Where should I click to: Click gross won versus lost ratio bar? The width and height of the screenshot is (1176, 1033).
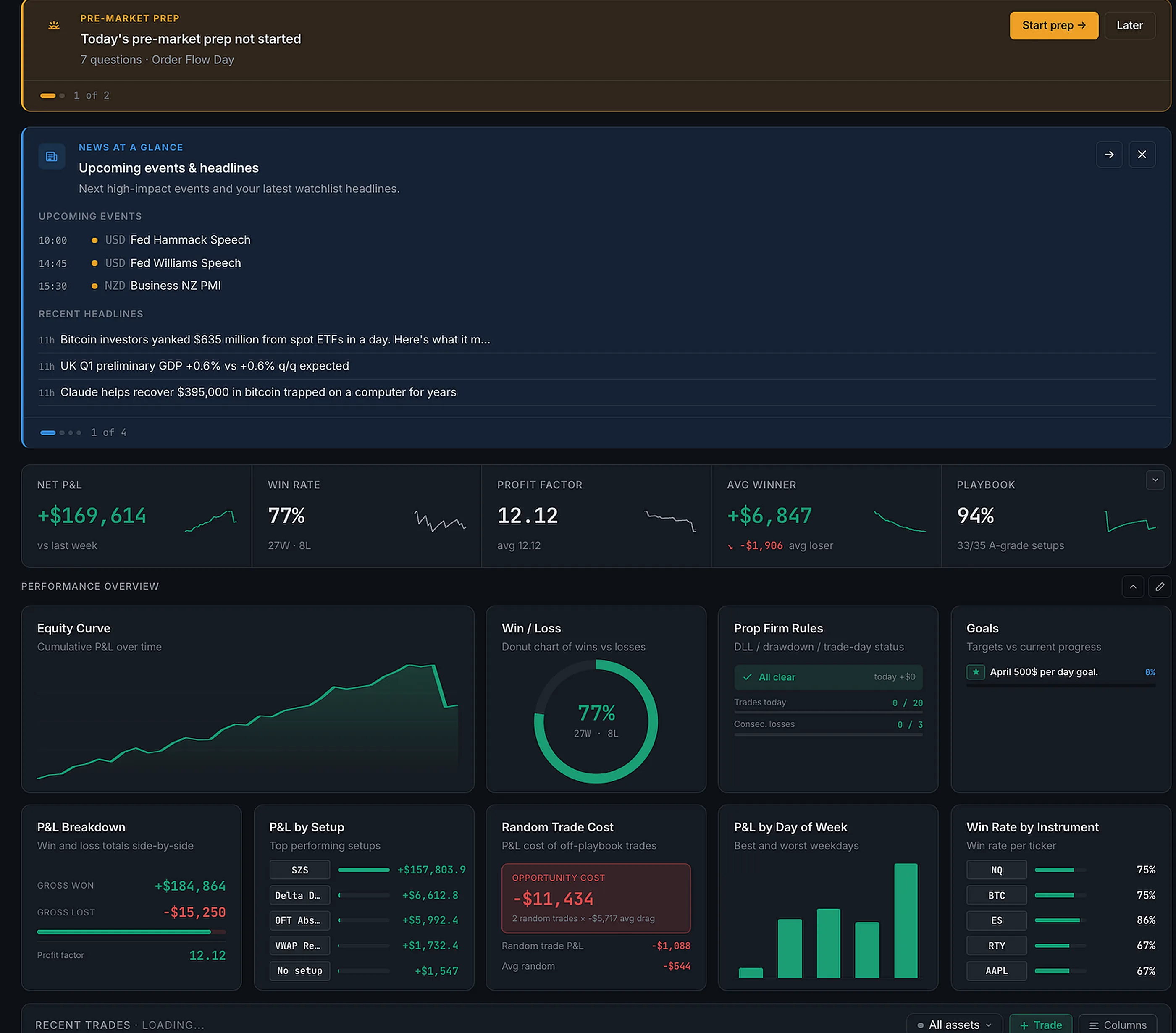click(x=131, y=932)
